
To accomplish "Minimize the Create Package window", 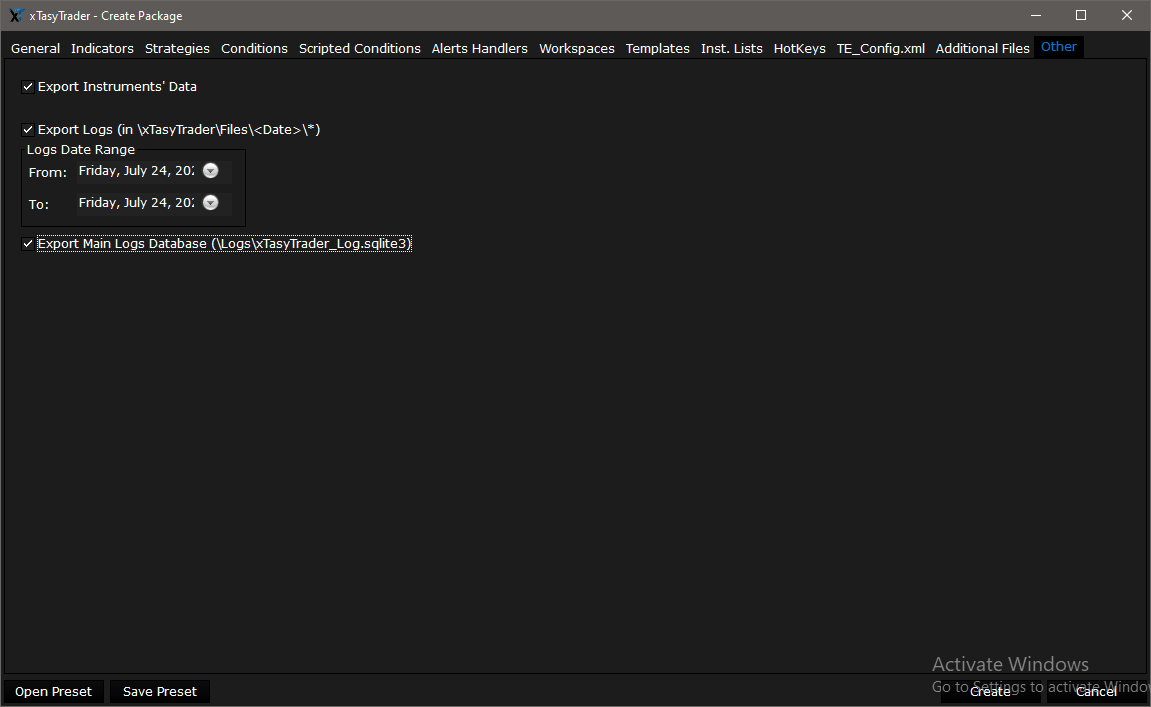I will click(1036, 15).
